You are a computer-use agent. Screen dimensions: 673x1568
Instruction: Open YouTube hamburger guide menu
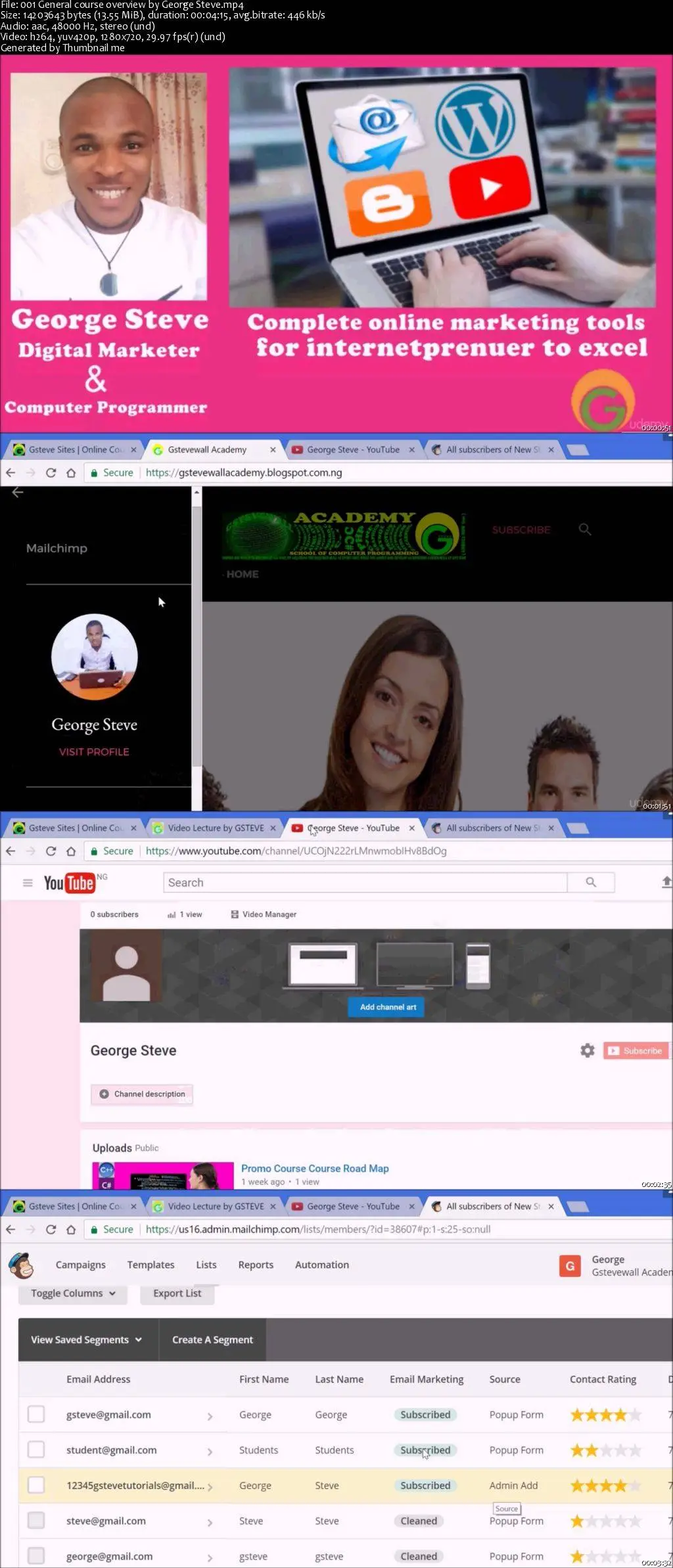tap(28, 882)
